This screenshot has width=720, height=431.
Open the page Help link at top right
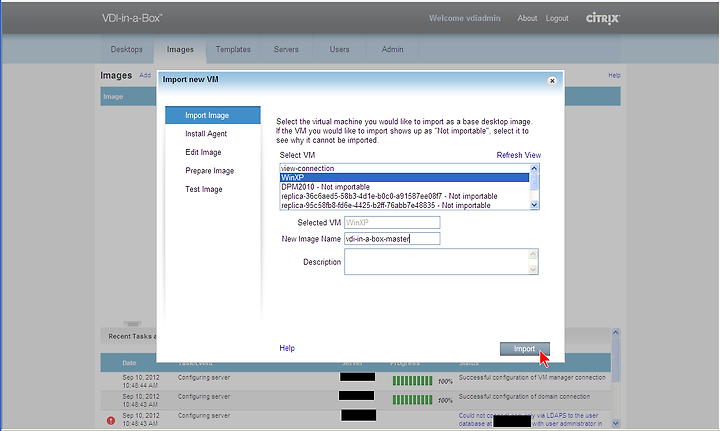[x=614, y=75]
